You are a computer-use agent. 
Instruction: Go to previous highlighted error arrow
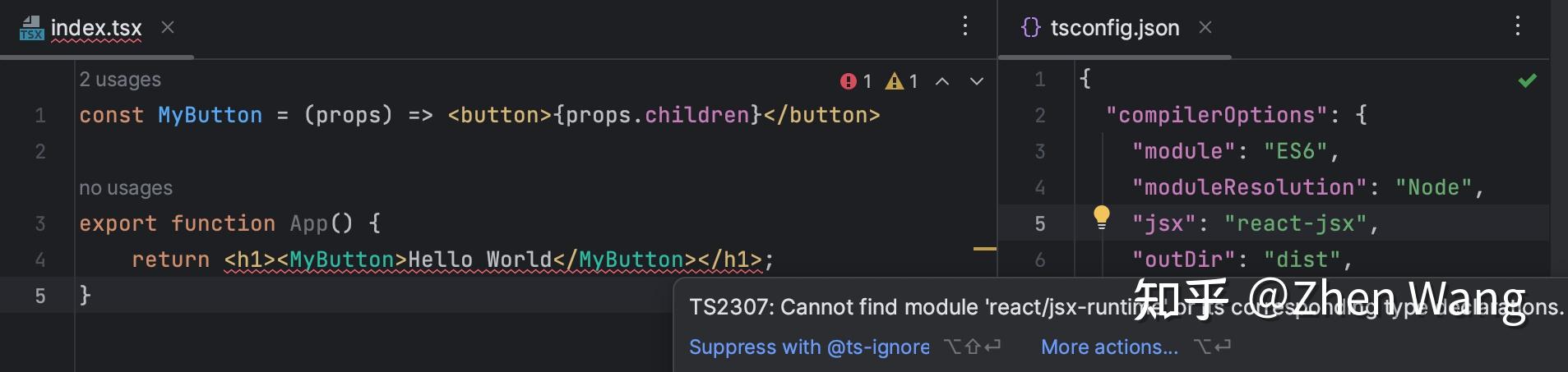click(942, 81)
